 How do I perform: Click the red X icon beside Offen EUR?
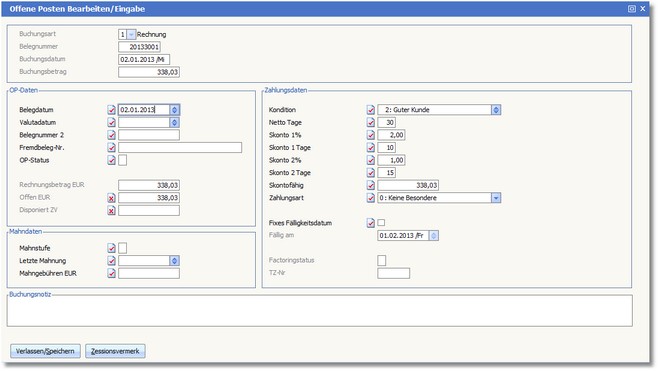coord(111,198)
